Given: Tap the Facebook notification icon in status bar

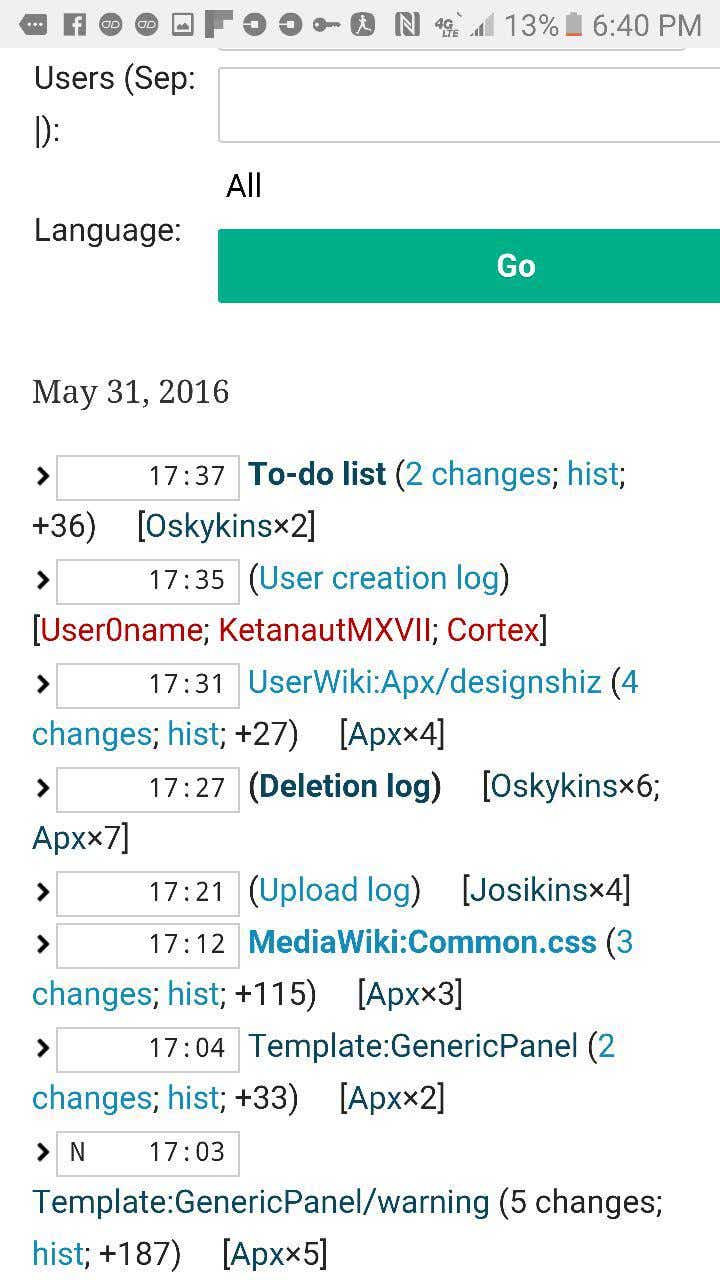Looking at the screenshot, I should (74, 24).
